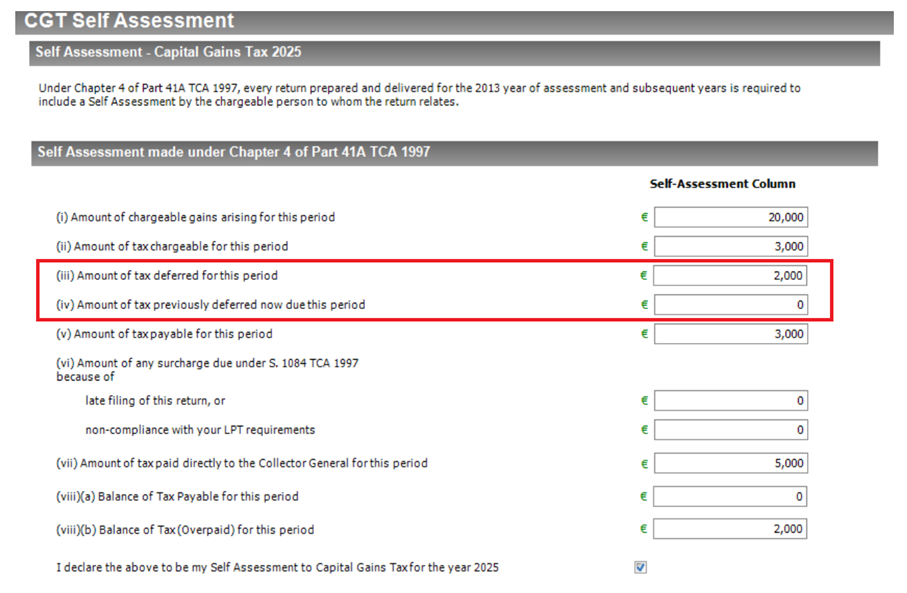Click label 'late filing of this return, or'

point(155,401)
